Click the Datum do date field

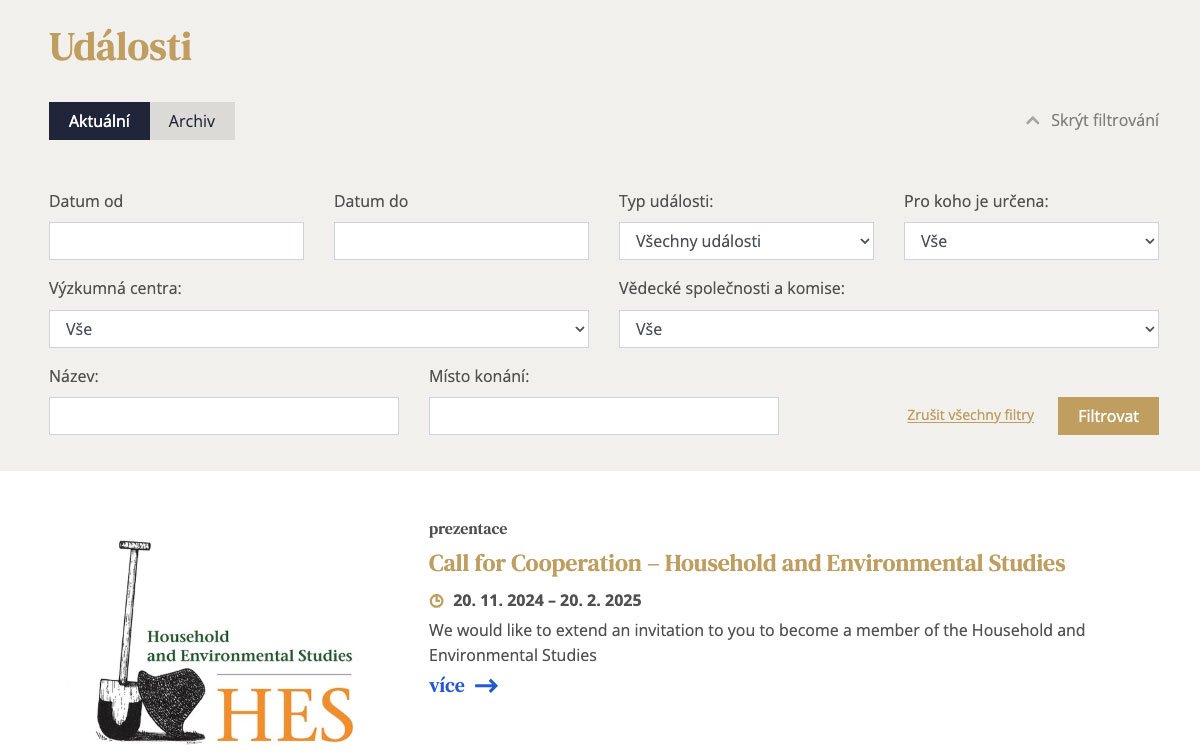tap(461, 241)
